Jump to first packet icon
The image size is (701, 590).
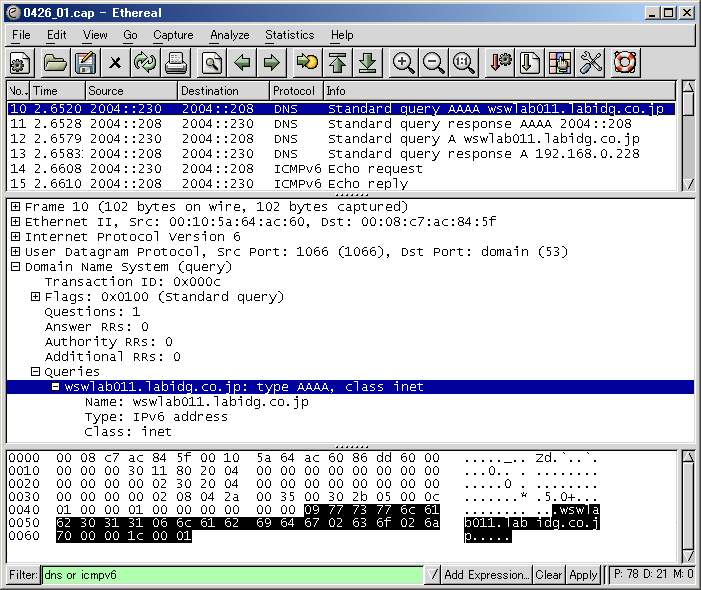coord(337,63)
